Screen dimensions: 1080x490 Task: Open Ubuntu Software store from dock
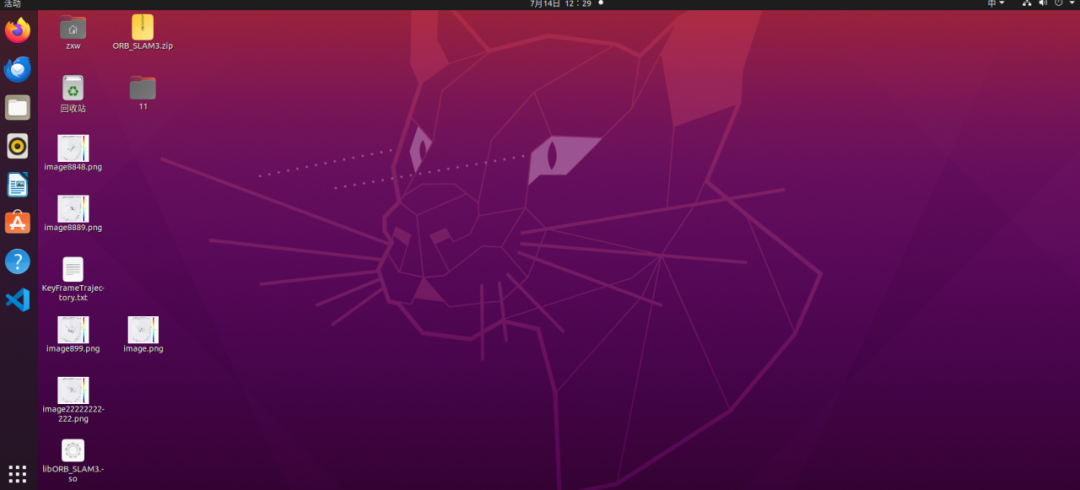pos(18,223)
